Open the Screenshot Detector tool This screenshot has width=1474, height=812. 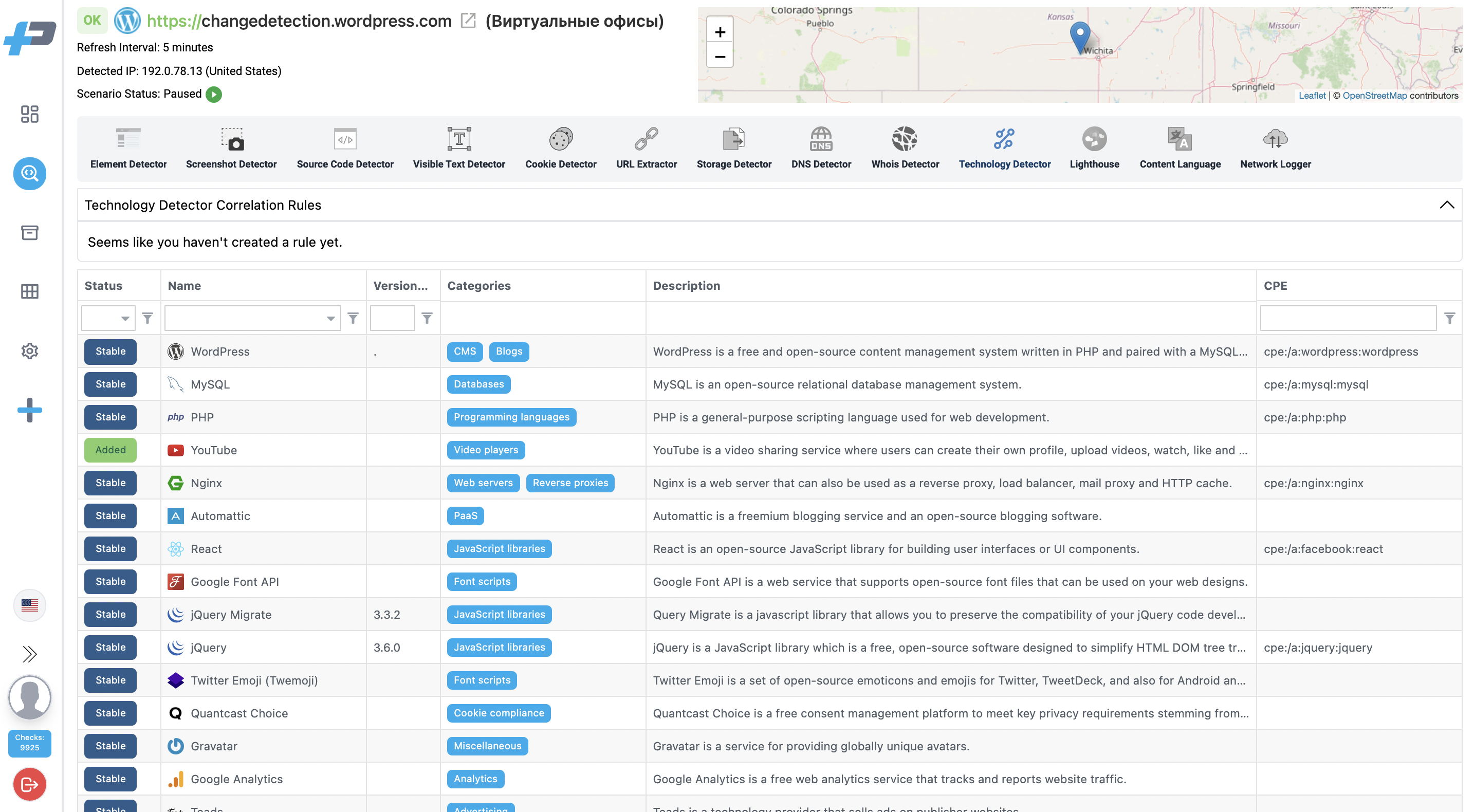click(x=231, y=149)
